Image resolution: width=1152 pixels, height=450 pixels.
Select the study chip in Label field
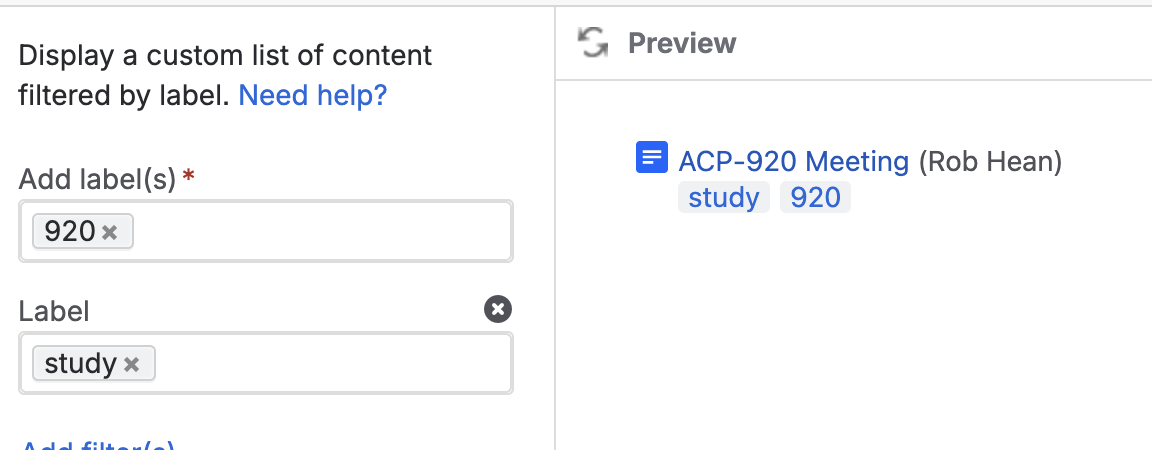click(x=80, y=364)
